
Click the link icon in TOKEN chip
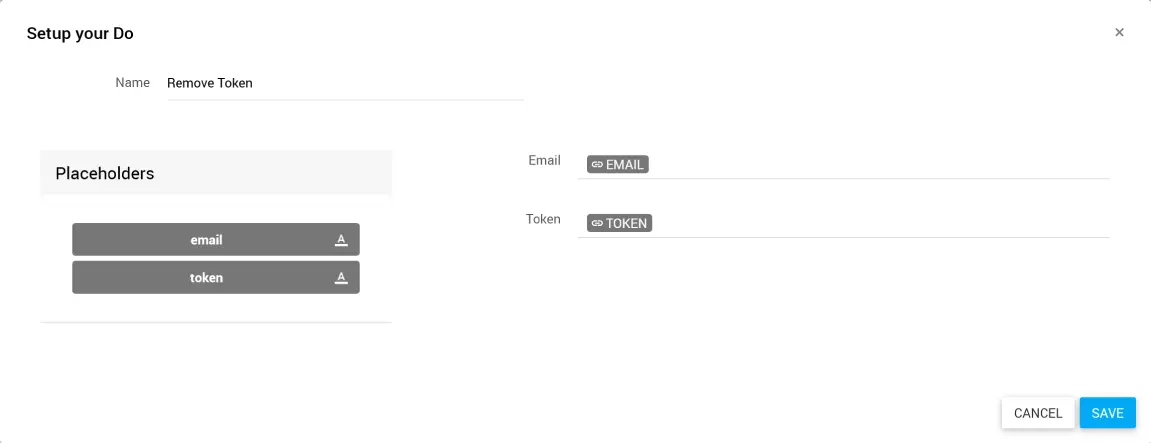[x=597, y=223]
